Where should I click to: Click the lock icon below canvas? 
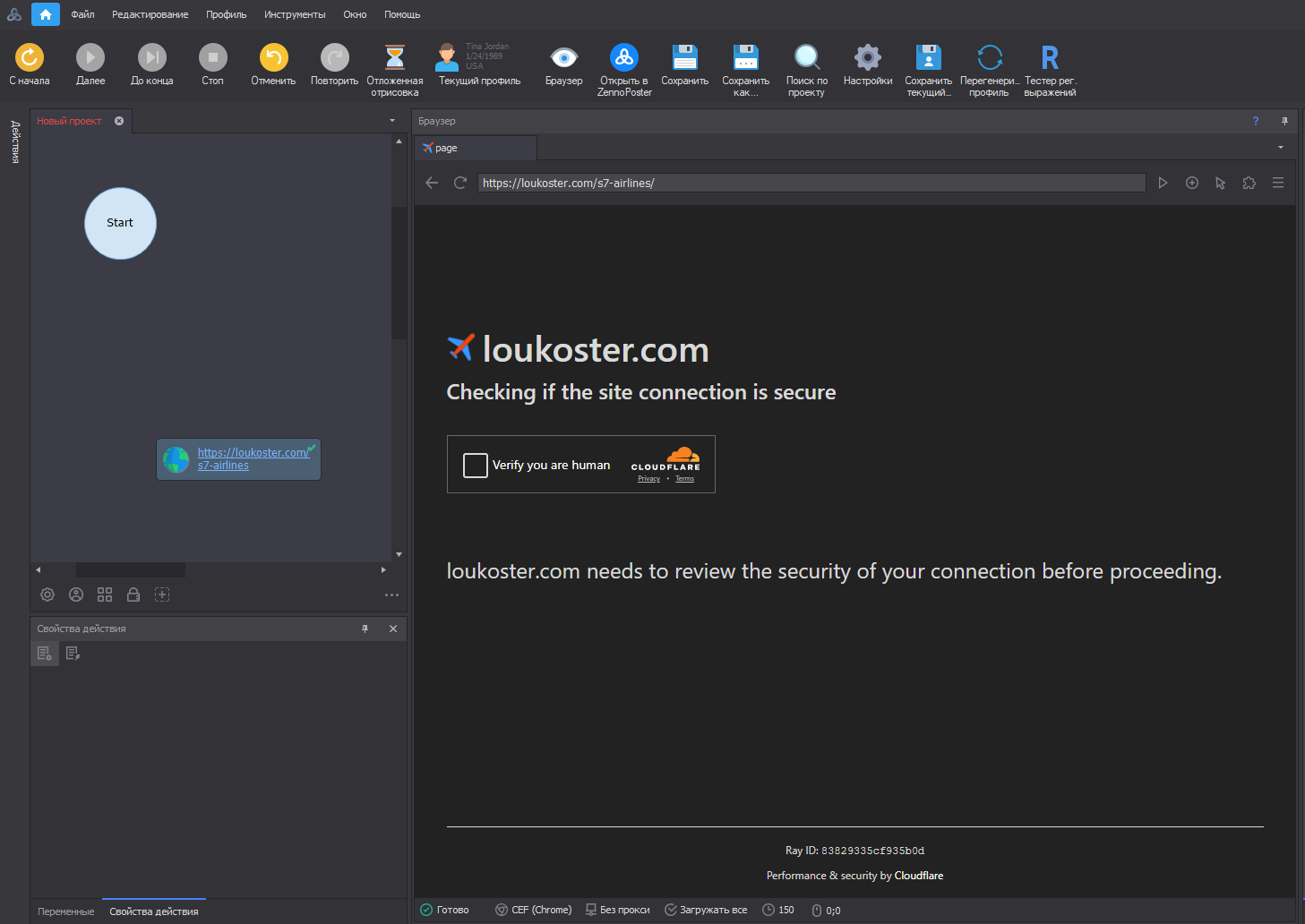133,595
